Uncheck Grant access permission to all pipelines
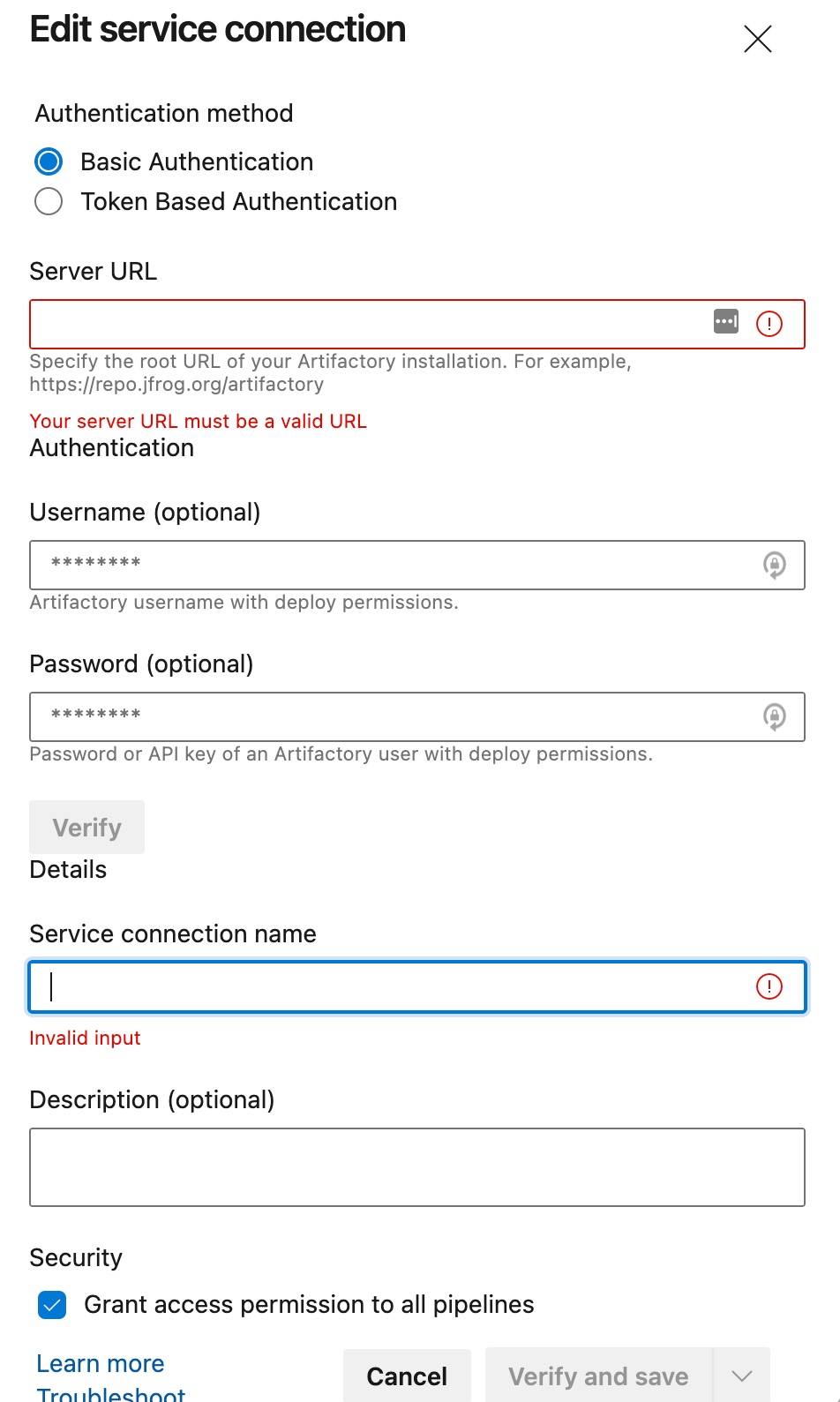 [52, 1305]
